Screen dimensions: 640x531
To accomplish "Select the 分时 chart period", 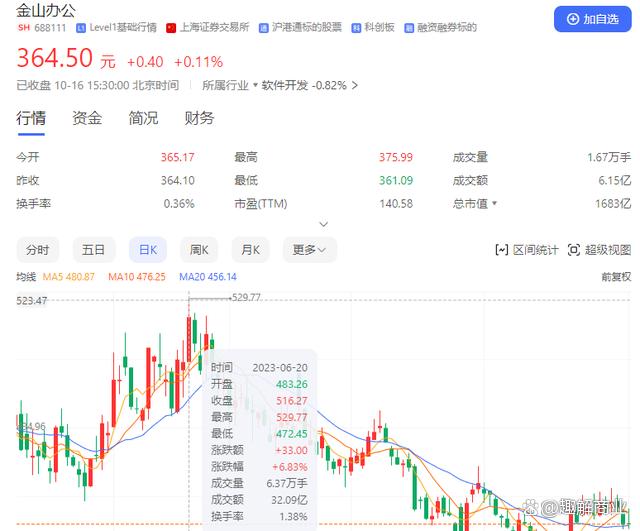I will coord(38,249).
